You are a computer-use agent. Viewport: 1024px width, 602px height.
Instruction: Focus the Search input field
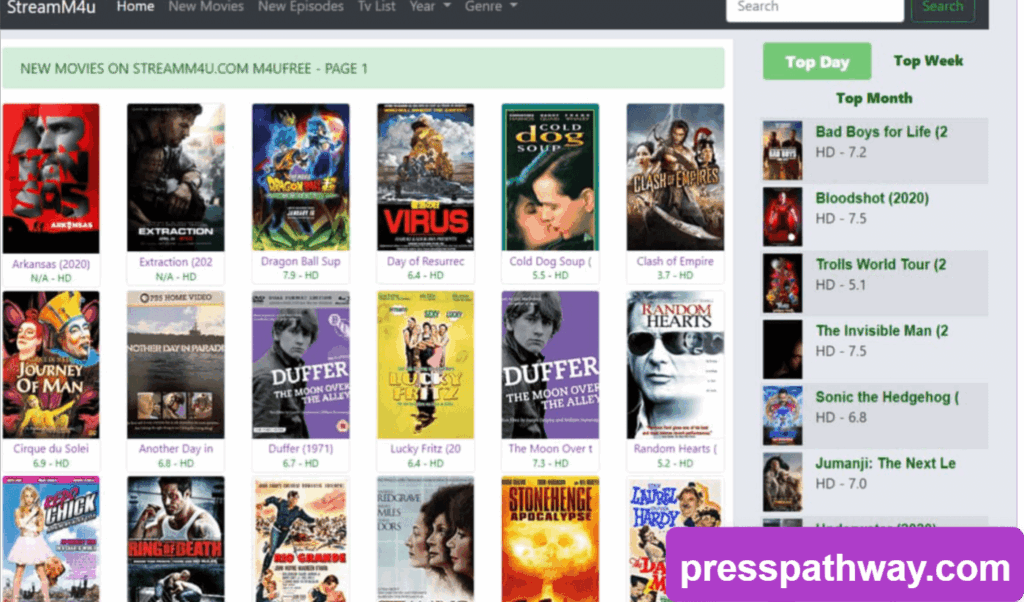[814, 8]
